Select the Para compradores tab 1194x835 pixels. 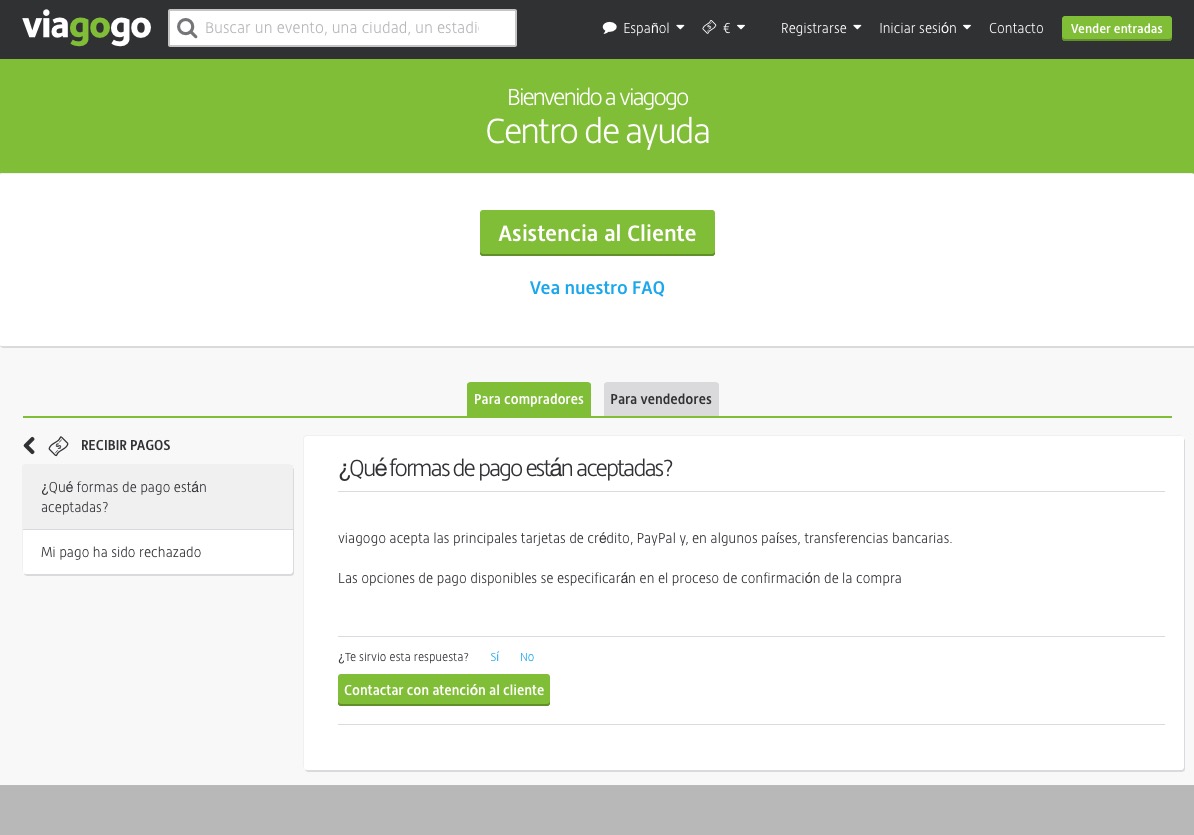click(x=528, y=399)
